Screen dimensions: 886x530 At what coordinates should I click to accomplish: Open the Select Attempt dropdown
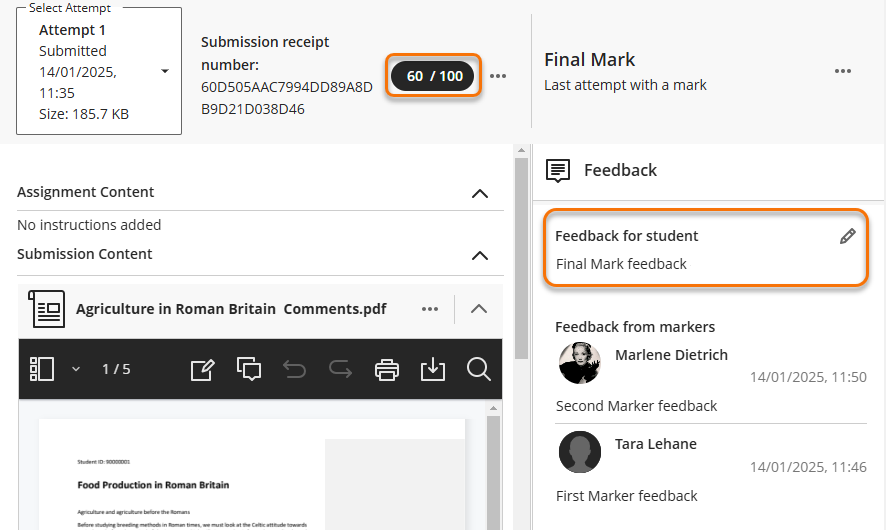click(99, 71)
